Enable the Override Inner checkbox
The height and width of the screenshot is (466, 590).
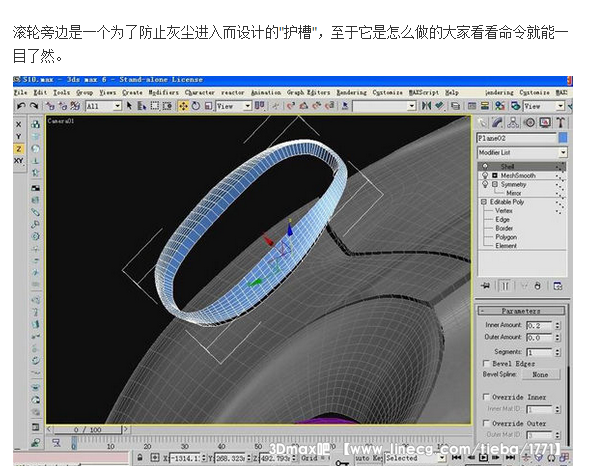[486, 397]
